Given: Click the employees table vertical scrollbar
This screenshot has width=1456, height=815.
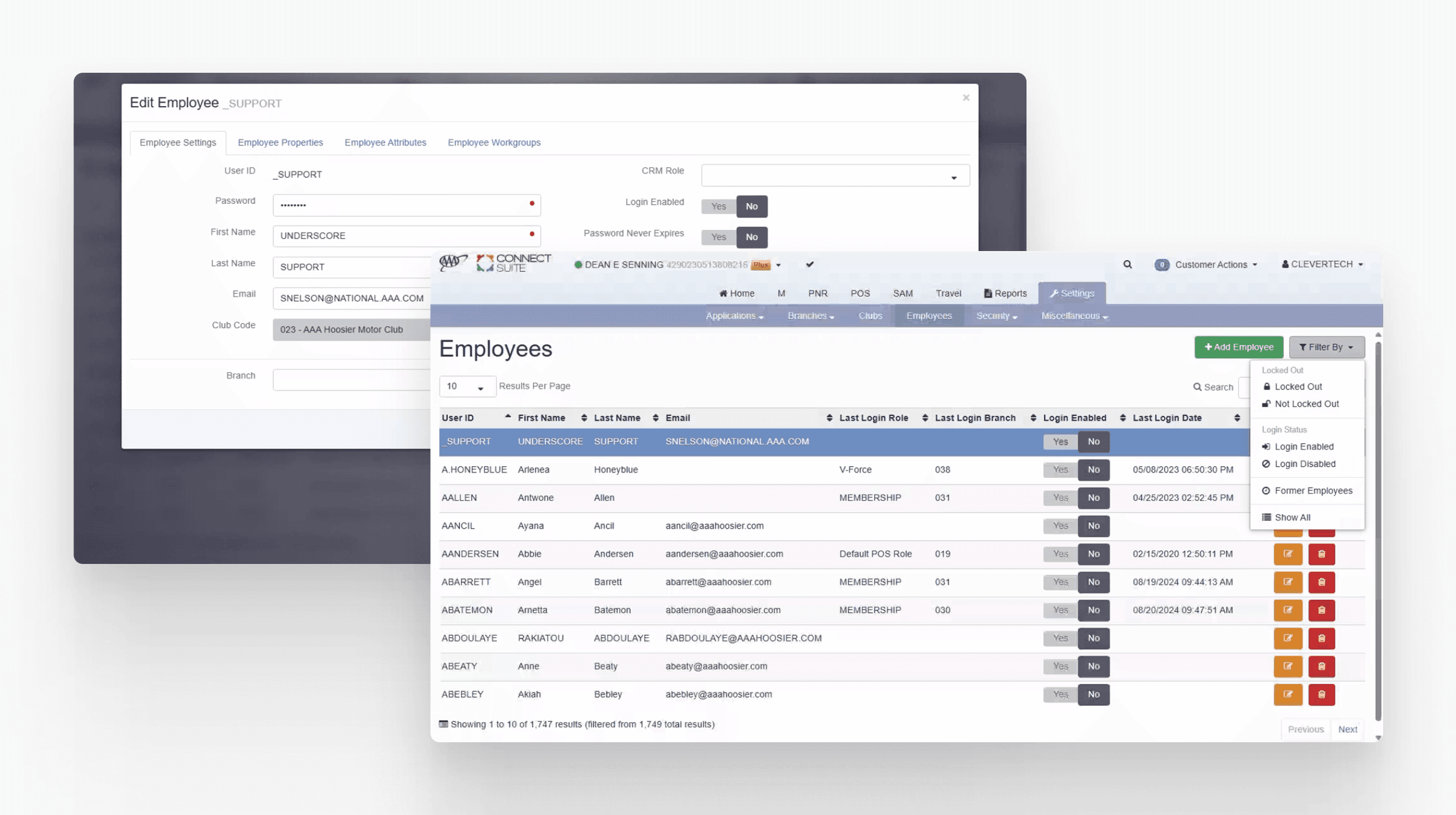Looking at the screenshot, I should pos(1378,534).
